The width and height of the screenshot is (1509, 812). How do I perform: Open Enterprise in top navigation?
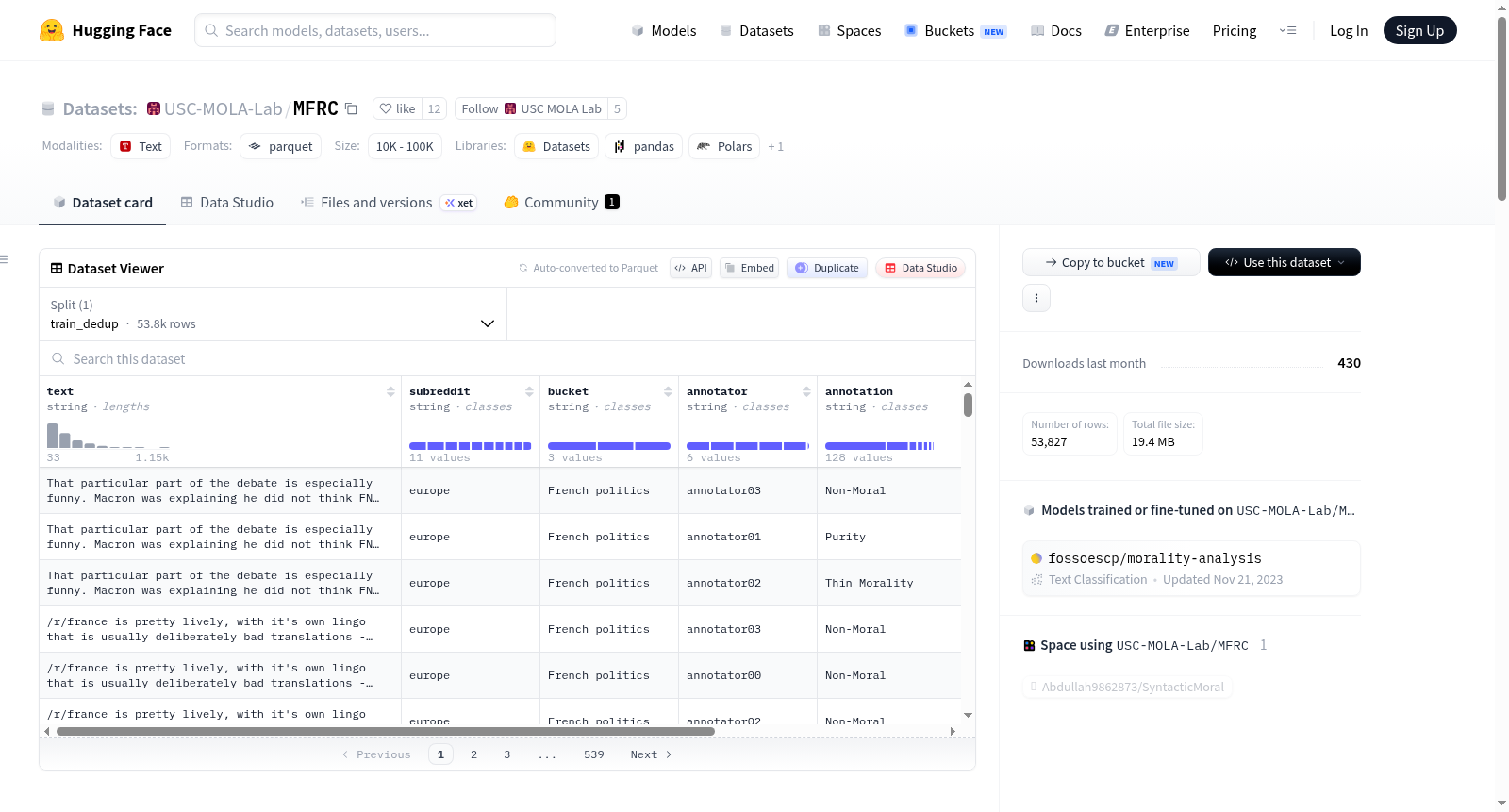coord(1147,30)
